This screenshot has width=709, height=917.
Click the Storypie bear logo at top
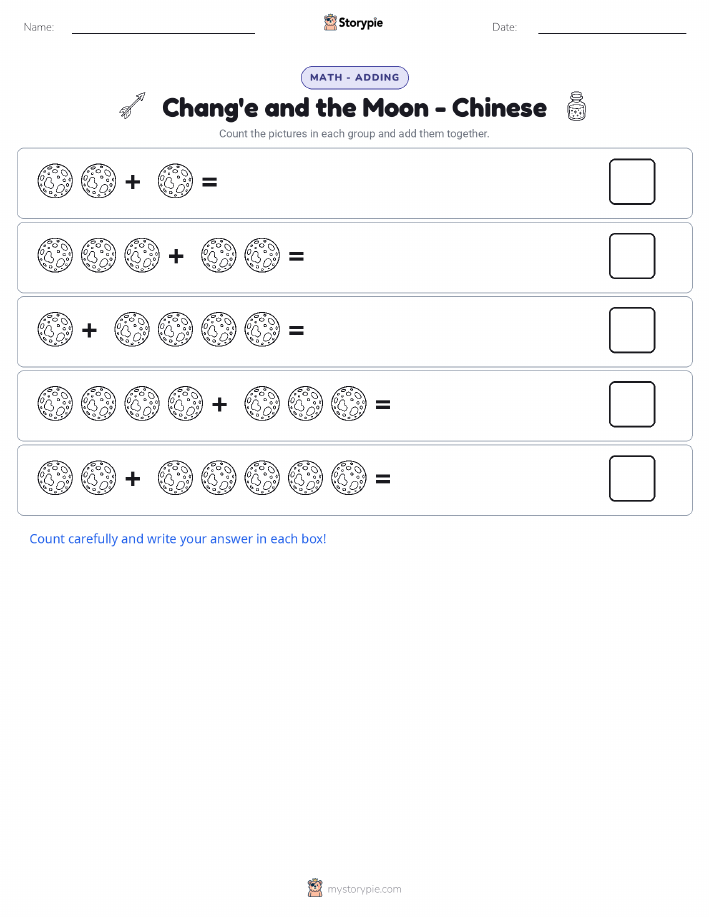coord(330,23)
